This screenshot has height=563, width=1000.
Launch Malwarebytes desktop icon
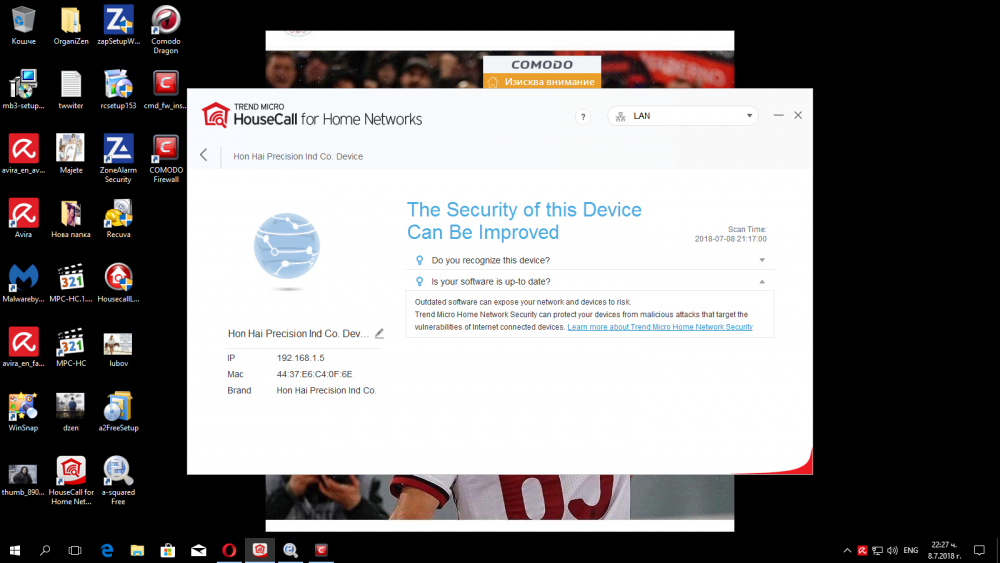coord(24,282)
